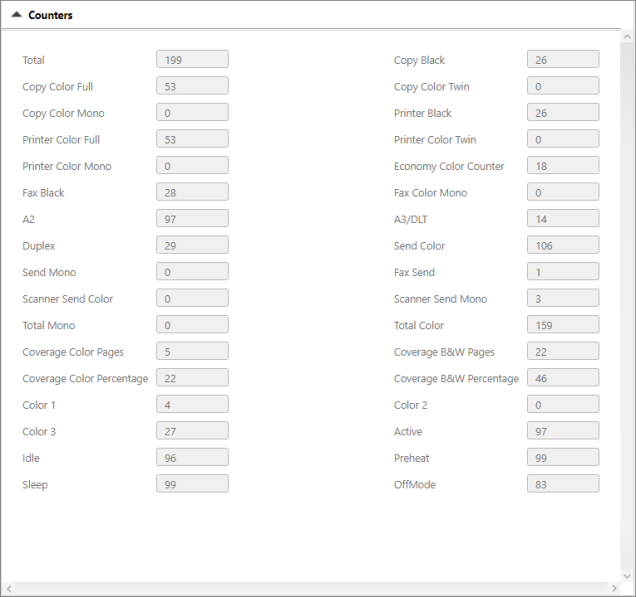Image resolution: width=636 pixels, height=597 pixels.
Task: Select the Copy Color Full field
Action: tap(192, 87)
